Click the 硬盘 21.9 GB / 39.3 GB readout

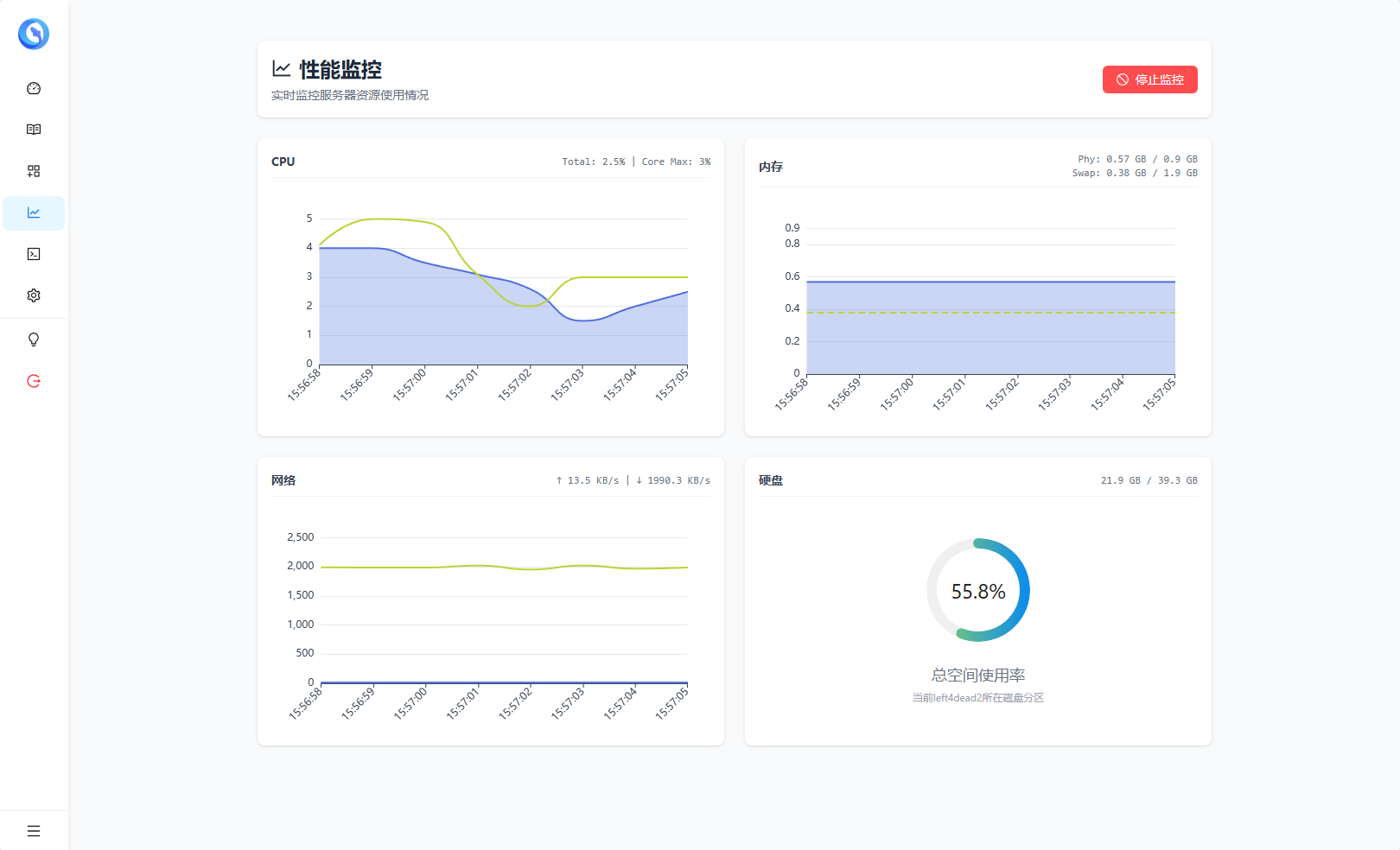pos(1149,480)
